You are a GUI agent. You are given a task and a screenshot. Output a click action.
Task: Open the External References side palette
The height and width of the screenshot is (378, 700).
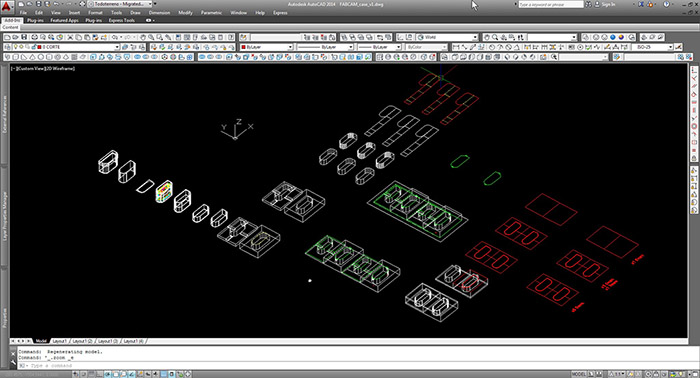pos(5,114)
